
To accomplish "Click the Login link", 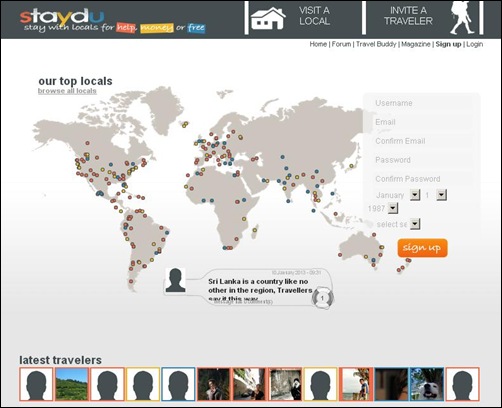I will pyautogui.click(x=475, y=44).
